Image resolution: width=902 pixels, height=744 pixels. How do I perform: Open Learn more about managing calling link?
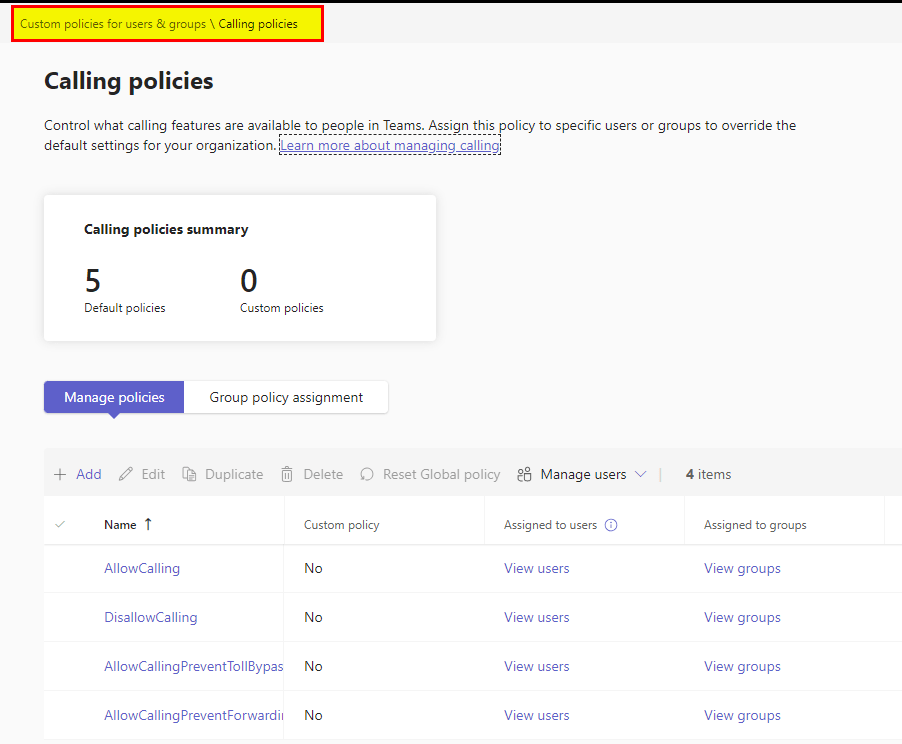click(x=390, y=146)
